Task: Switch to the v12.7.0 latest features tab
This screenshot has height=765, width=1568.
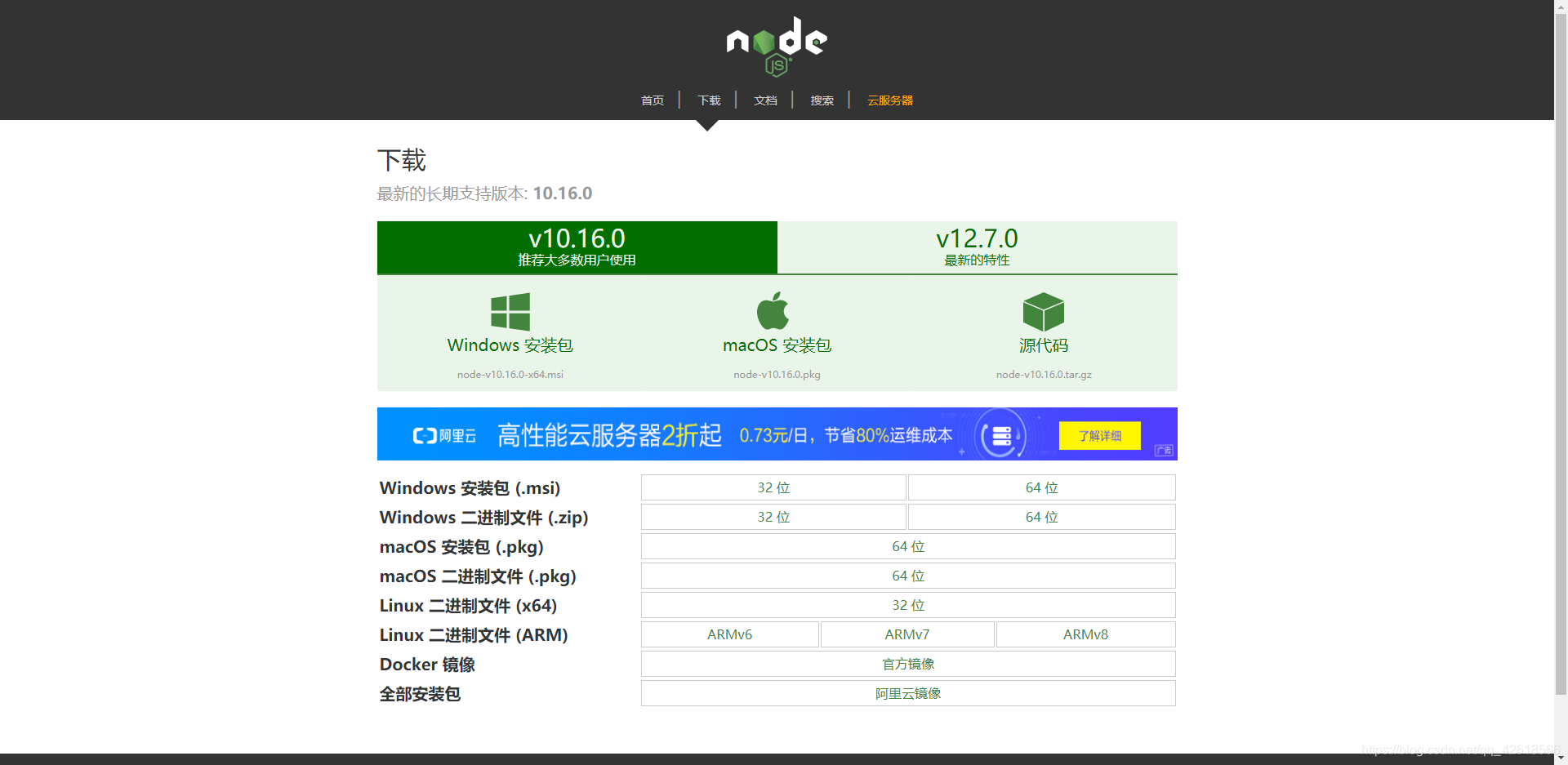Action: [978, 247]
